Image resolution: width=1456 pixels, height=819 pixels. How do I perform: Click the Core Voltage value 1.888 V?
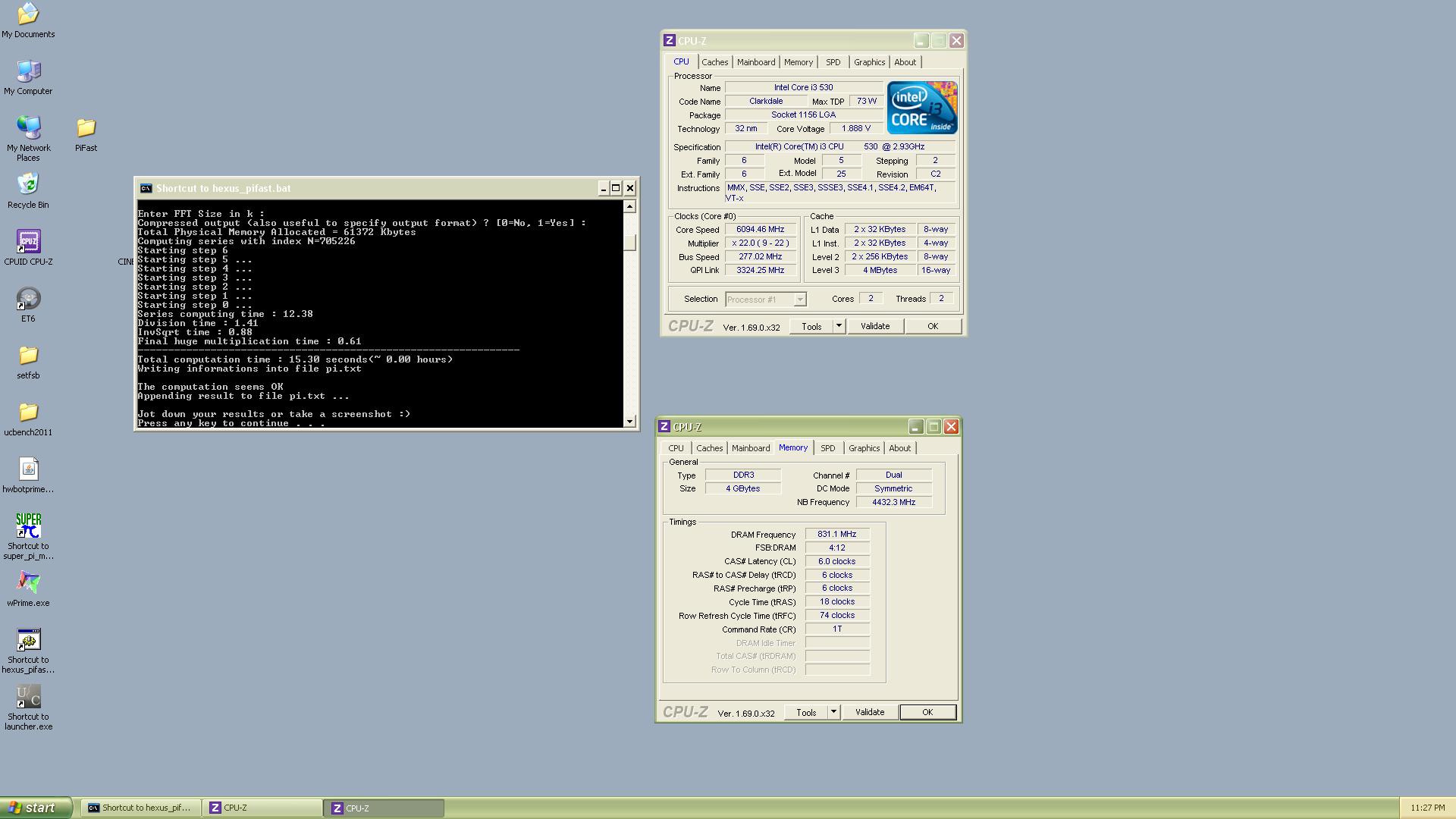855,129
